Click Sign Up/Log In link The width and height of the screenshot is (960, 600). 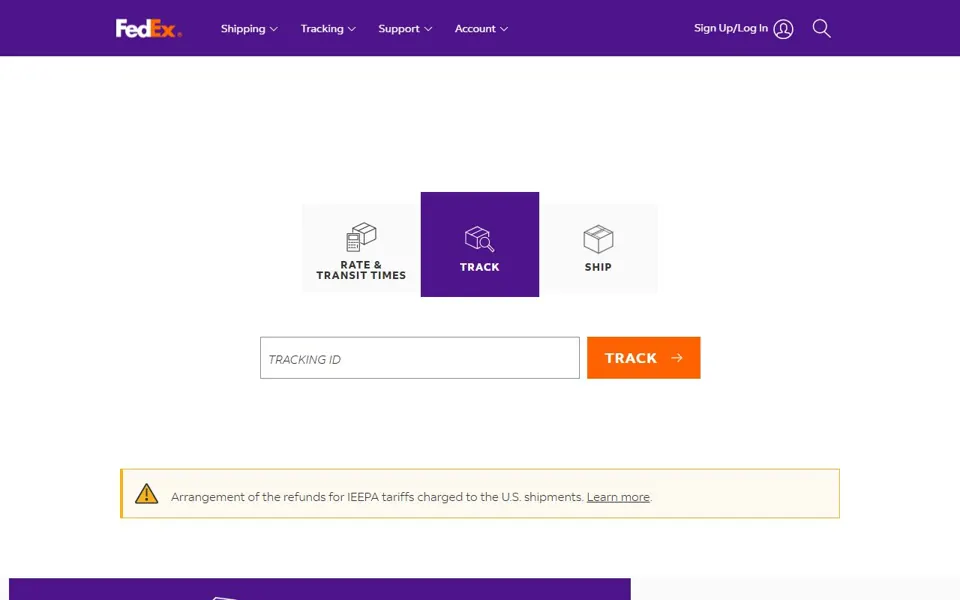[x=730, y=28]
